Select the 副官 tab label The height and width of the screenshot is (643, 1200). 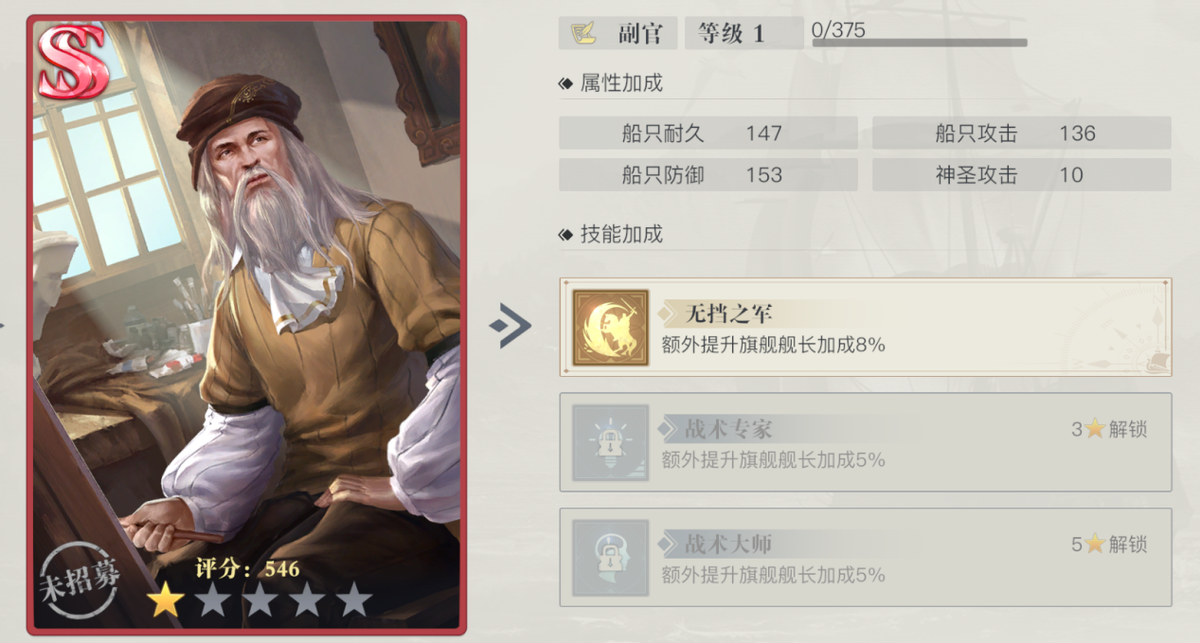pos(640,33)
